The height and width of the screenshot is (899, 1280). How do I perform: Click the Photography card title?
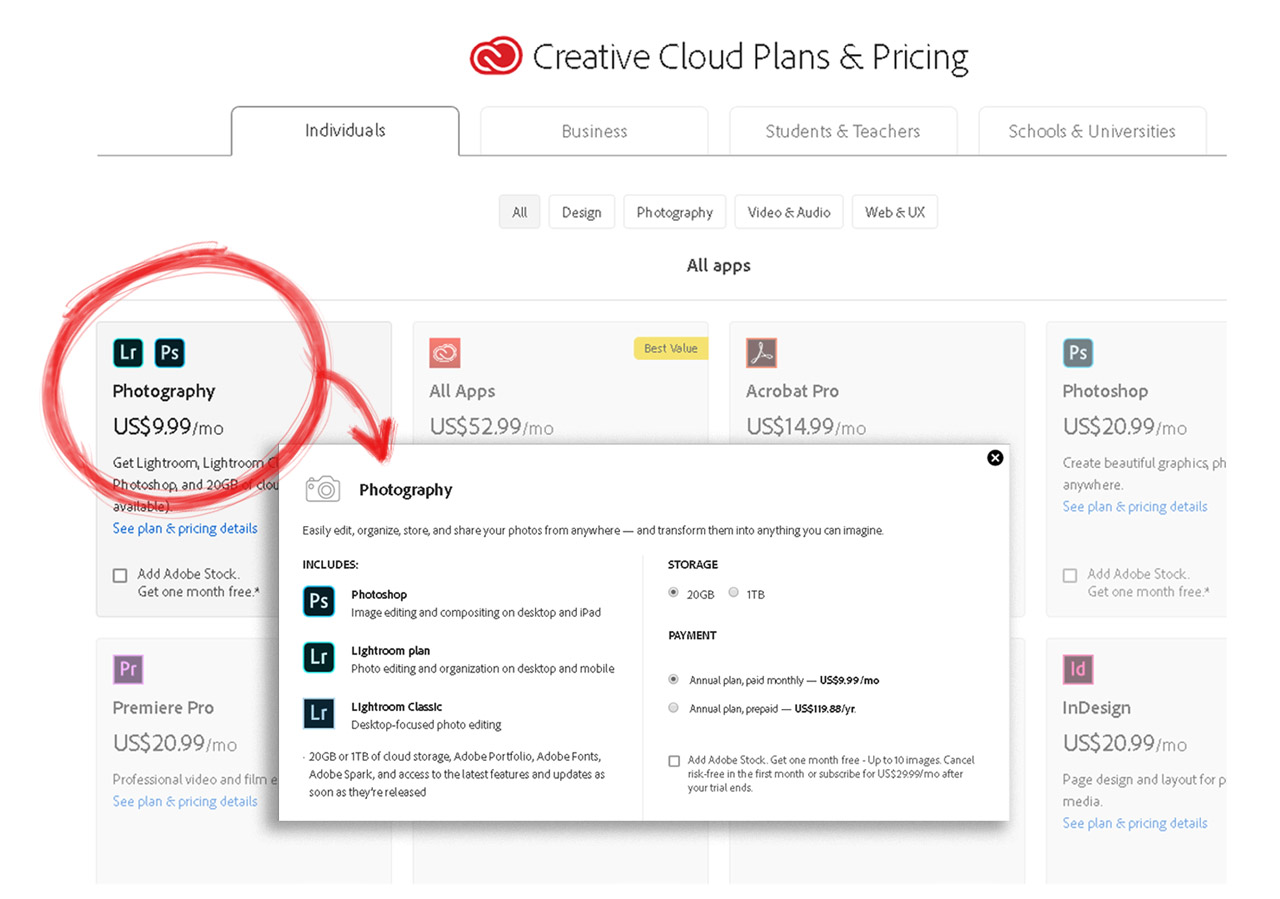tap(164, 391)
